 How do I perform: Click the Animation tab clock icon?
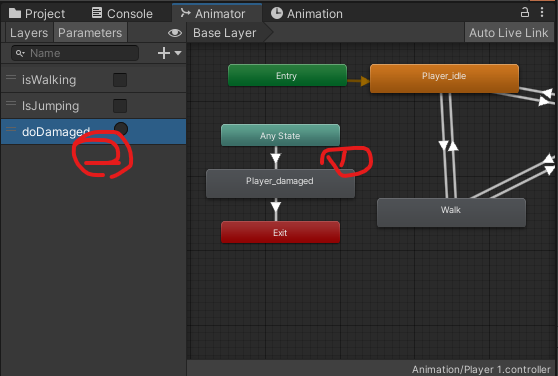point(277,13)
